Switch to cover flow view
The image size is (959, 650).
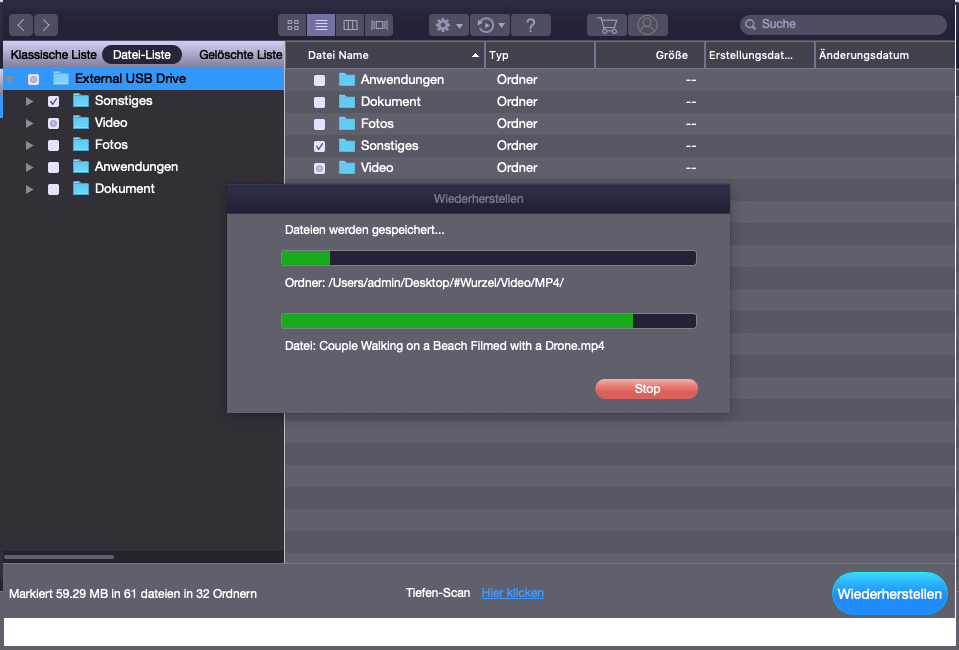379,24
